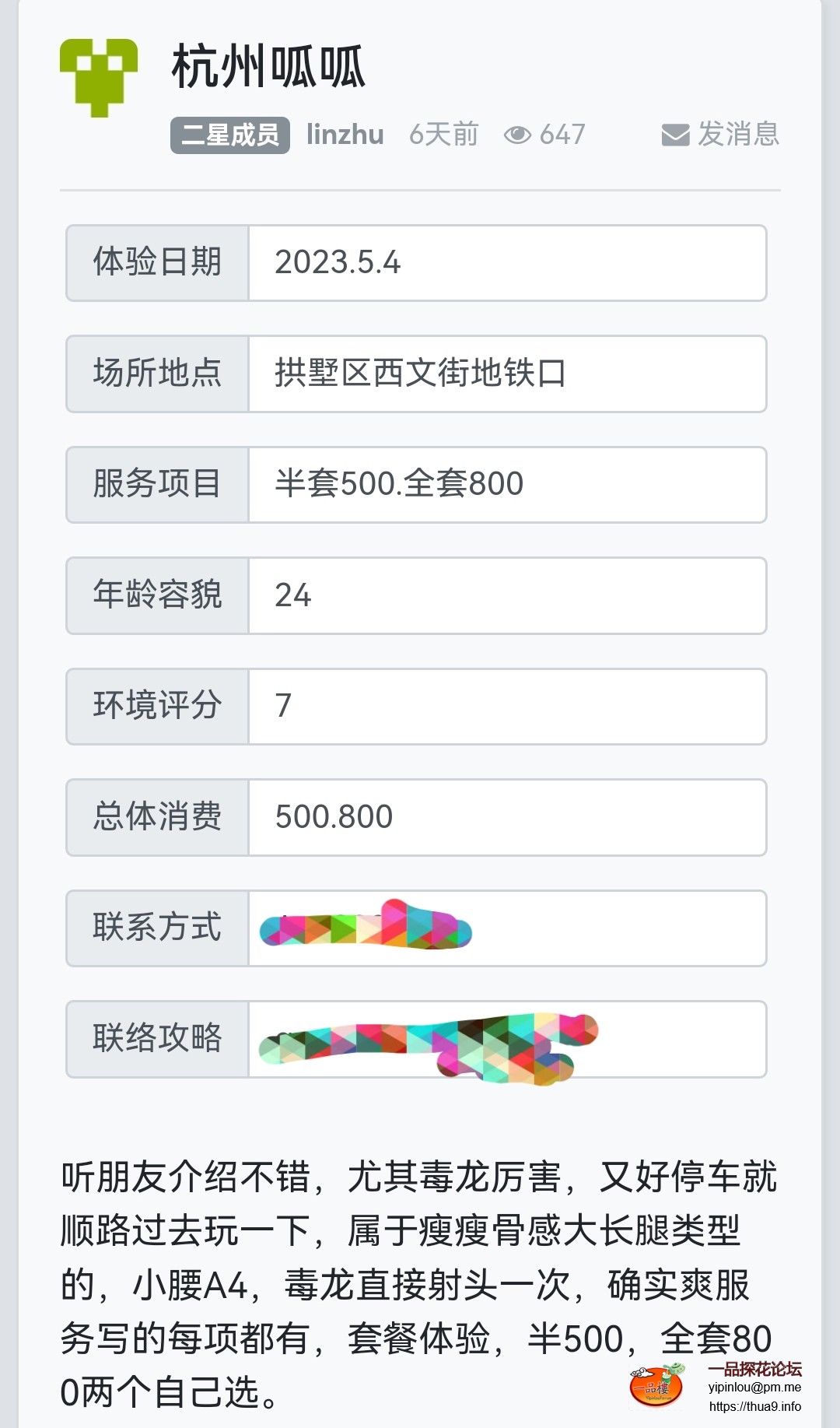
Task: Click the blurred 联系方式 contact field
Action: 366,928
